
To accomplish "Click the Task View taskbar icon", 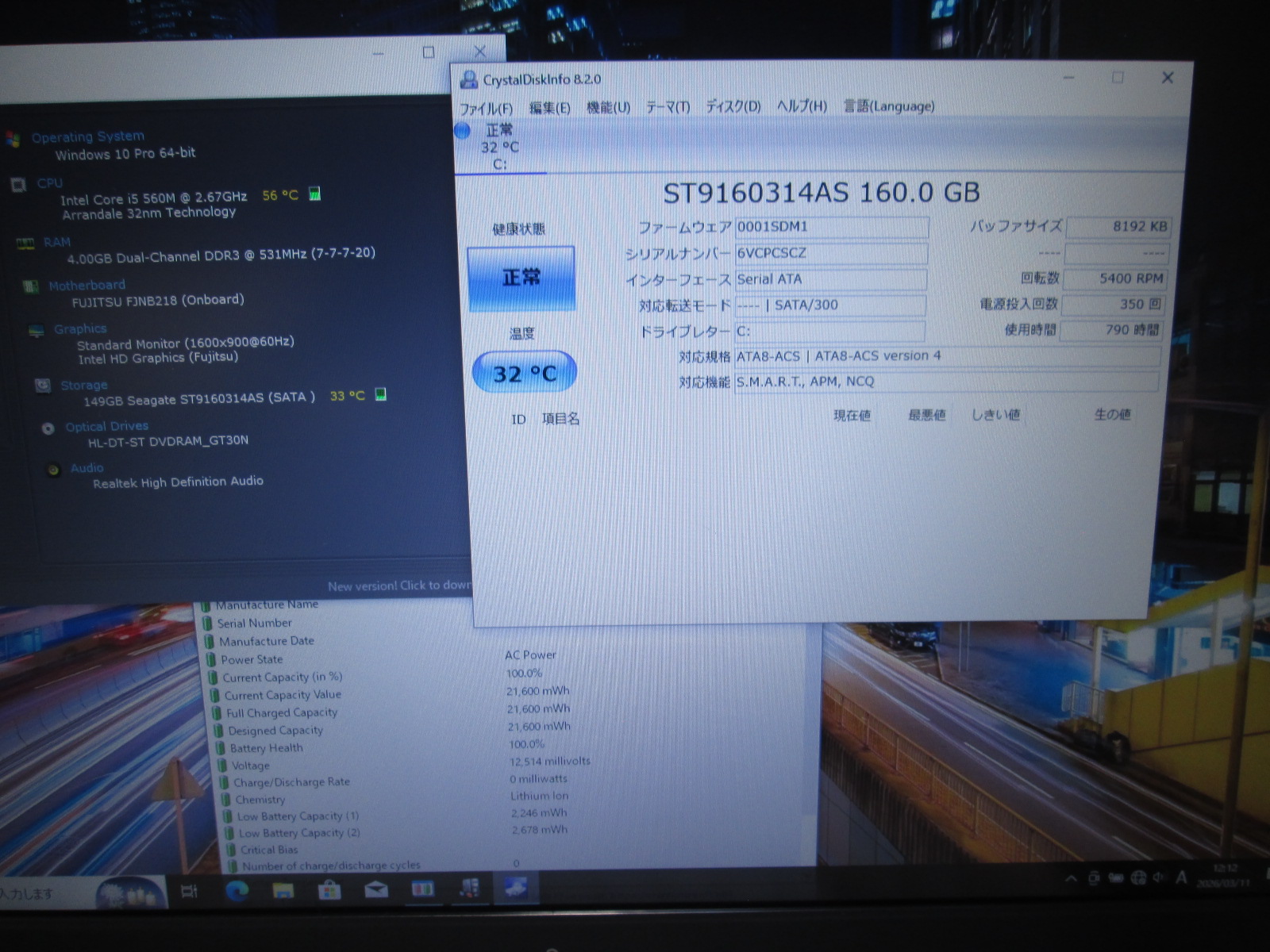I will pyautogui.click(x=189, y=892).
